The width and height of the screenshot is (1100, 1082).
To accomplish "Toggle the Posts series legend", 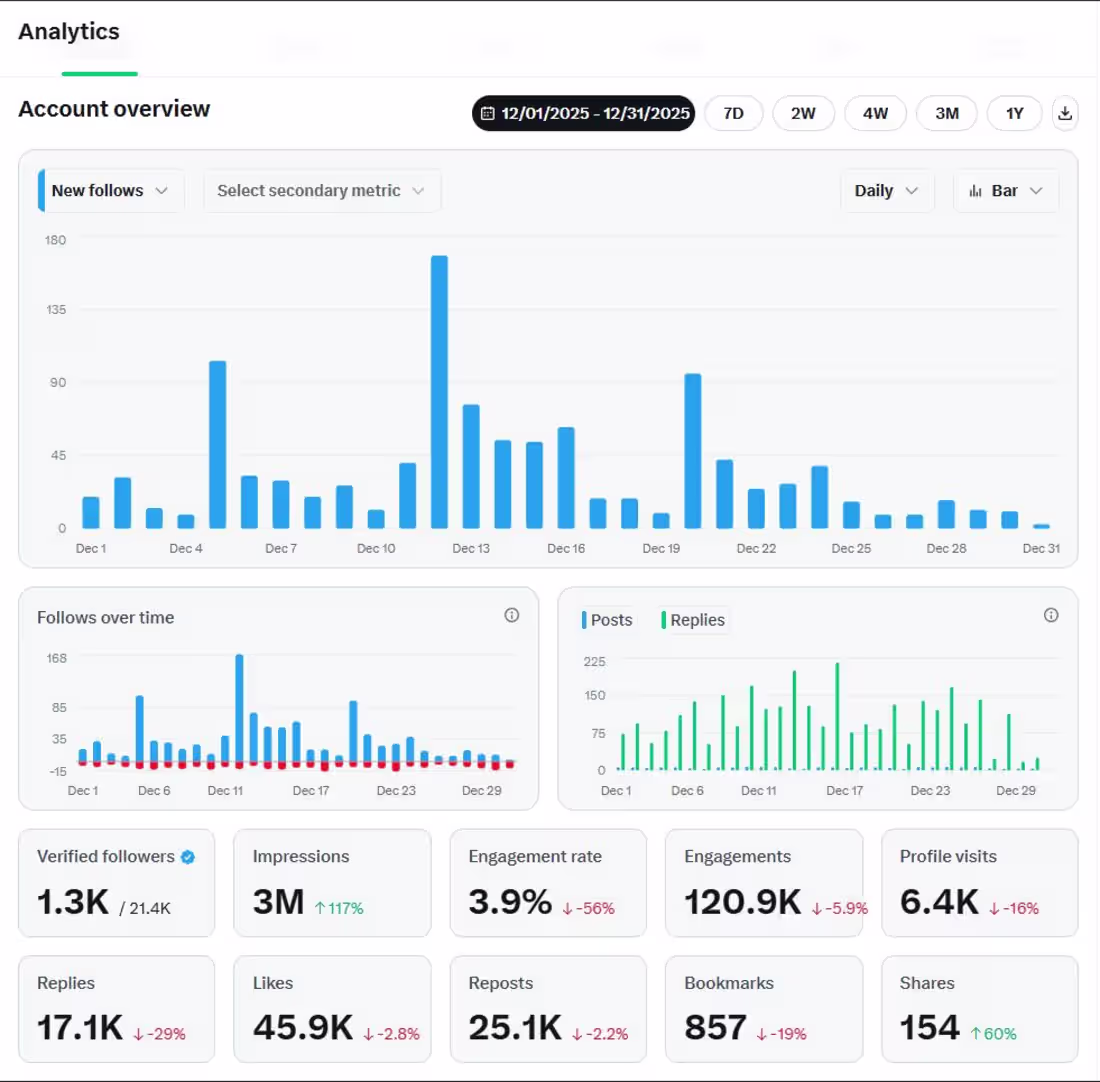I will (x=608, y=620).
